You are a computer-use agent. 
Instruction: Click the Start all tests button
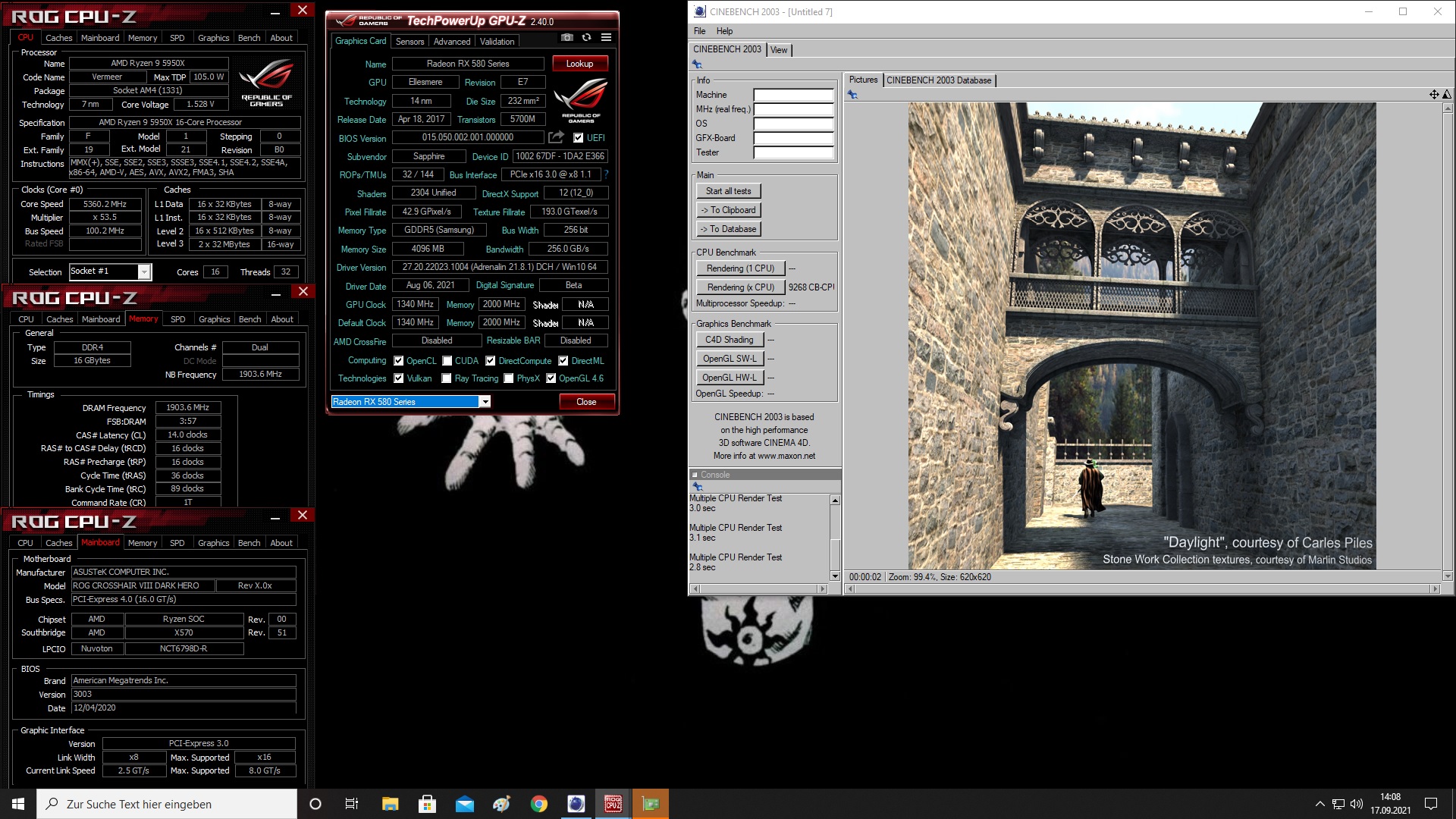pos(728,191)
